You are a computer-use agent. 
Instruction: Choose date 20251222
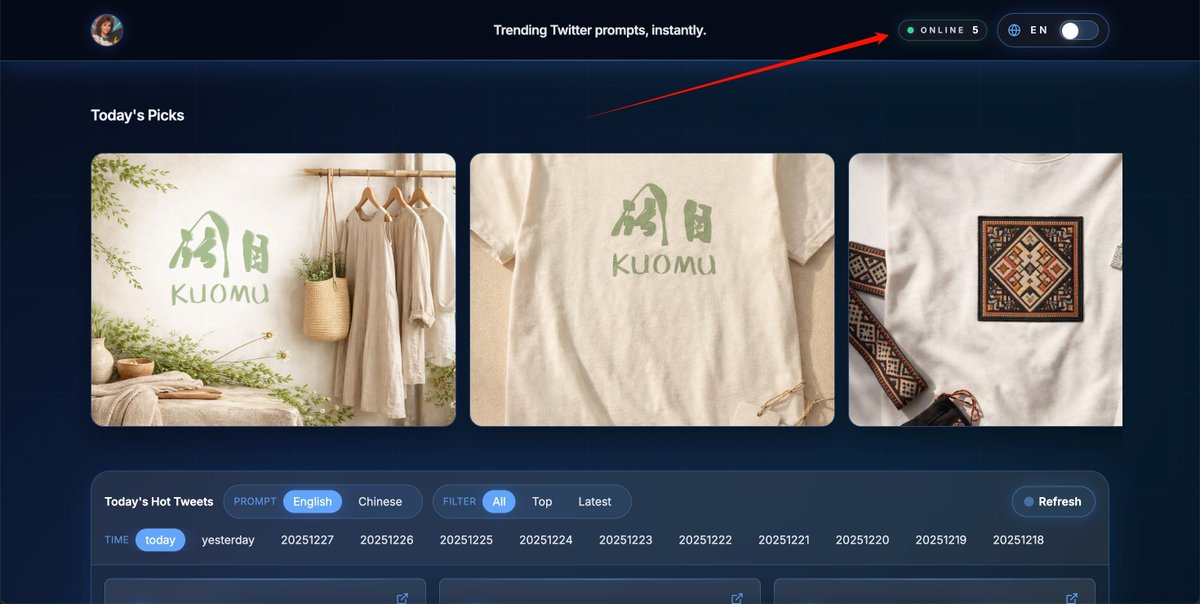point(705,540)
